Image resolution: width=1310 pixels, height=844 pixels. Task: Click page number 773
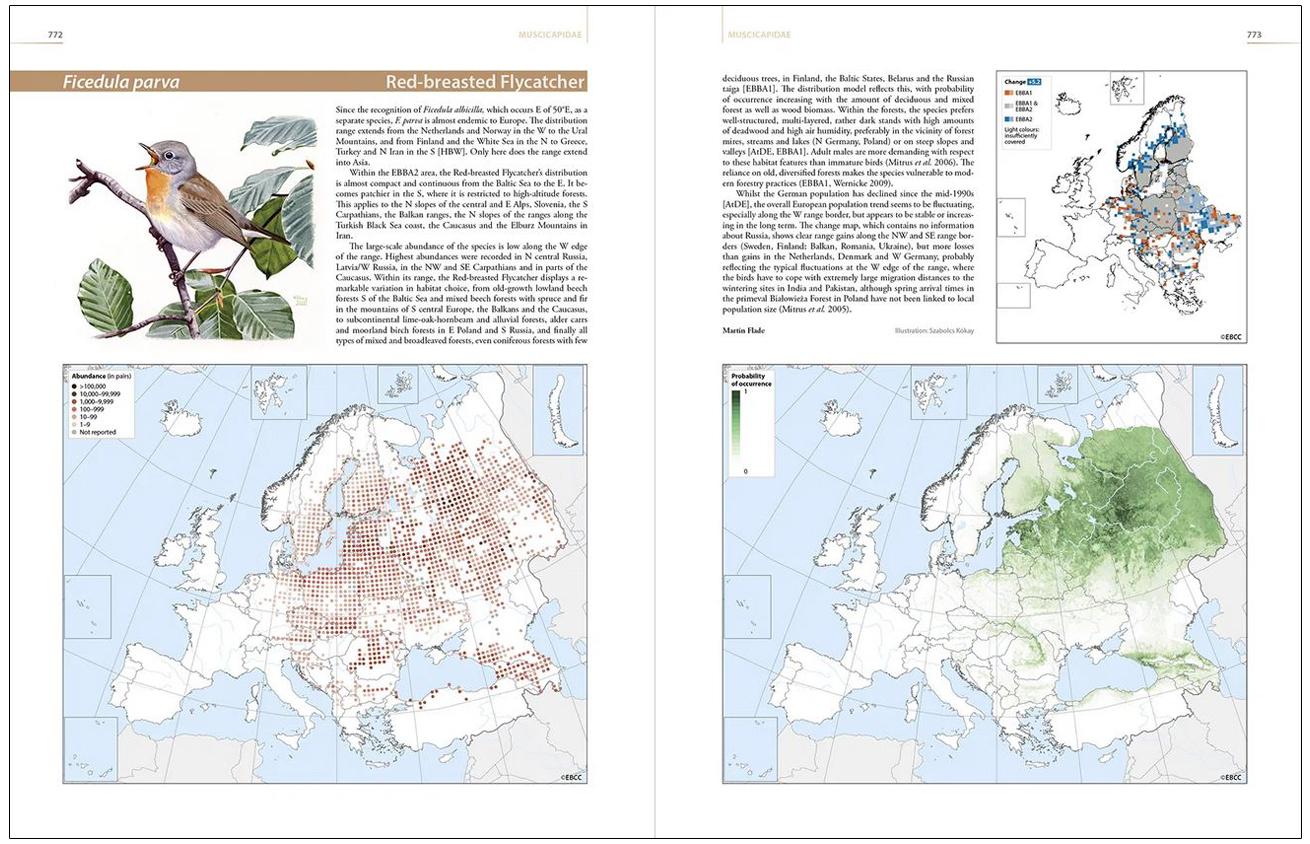(1254, 34)
